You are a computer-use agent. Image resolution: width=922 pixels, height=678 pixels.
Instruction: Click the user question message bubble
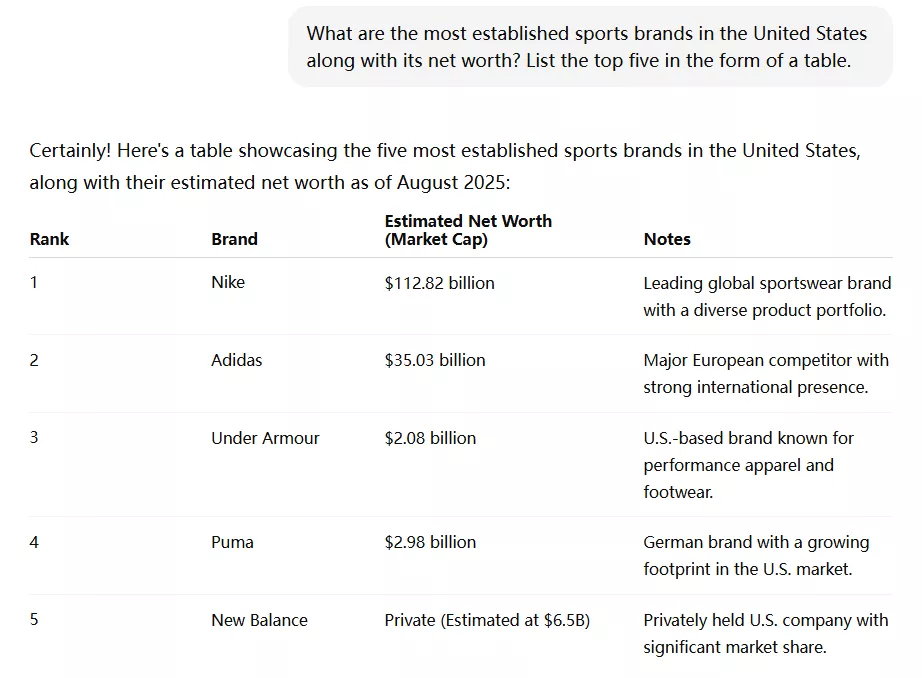(590, 47)
